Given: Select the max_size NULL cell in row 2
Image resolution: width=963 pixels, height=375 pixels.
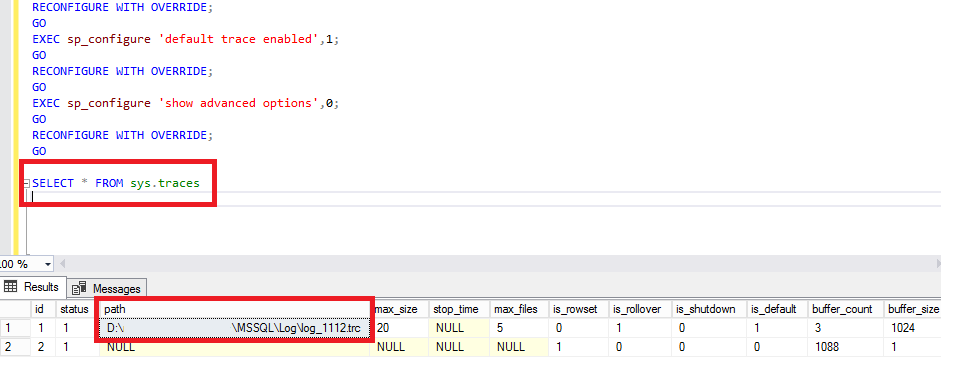Looking at the screenshot, I should tap(399, 347).
